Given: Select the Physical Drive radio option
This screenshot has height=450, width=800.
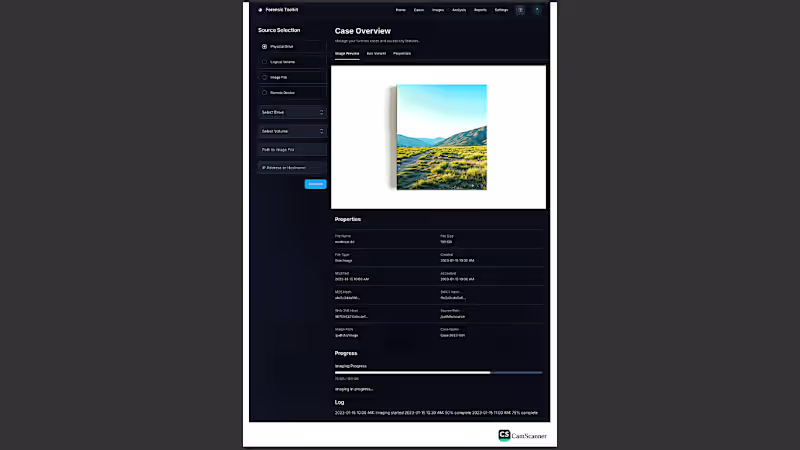Looking at the screenshot, I should (264, 46).
